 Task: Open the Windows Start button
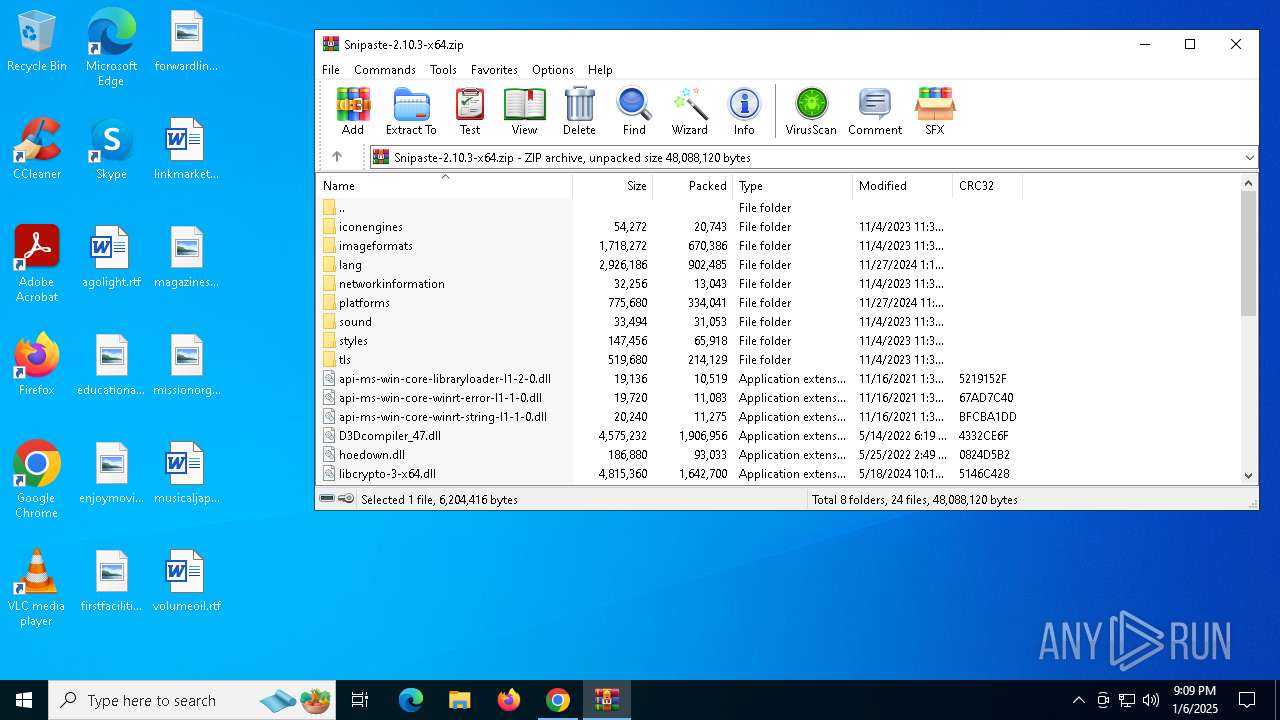[x=24, y=700]
